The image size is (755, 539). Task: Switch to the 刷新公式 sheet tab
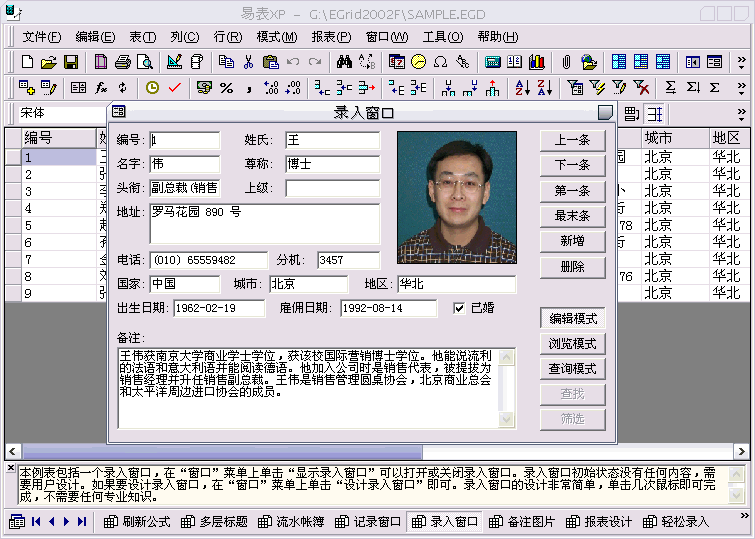pyautogui.click(x=138, y=522)
